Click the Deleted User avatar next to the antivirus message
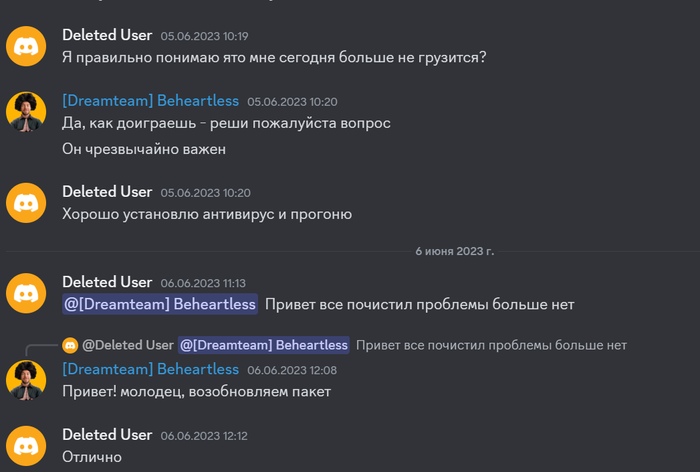Screen dimensions: 700x472 [x=26, y=202]
